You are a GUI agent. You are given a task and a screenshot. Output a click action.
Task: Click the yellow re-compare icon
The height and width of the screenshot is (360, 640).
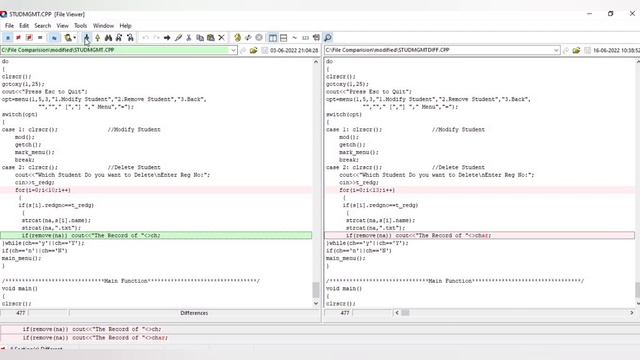click(238, 38)
